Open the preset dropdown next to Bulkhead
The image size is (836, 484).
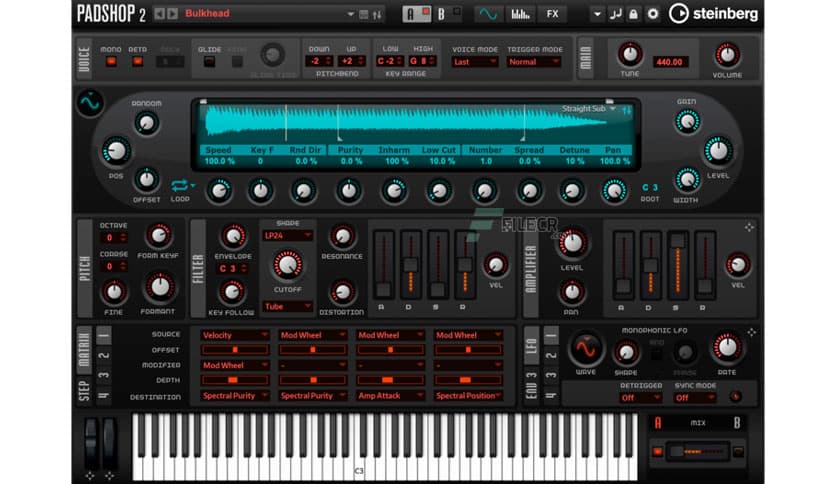point(350,14)
